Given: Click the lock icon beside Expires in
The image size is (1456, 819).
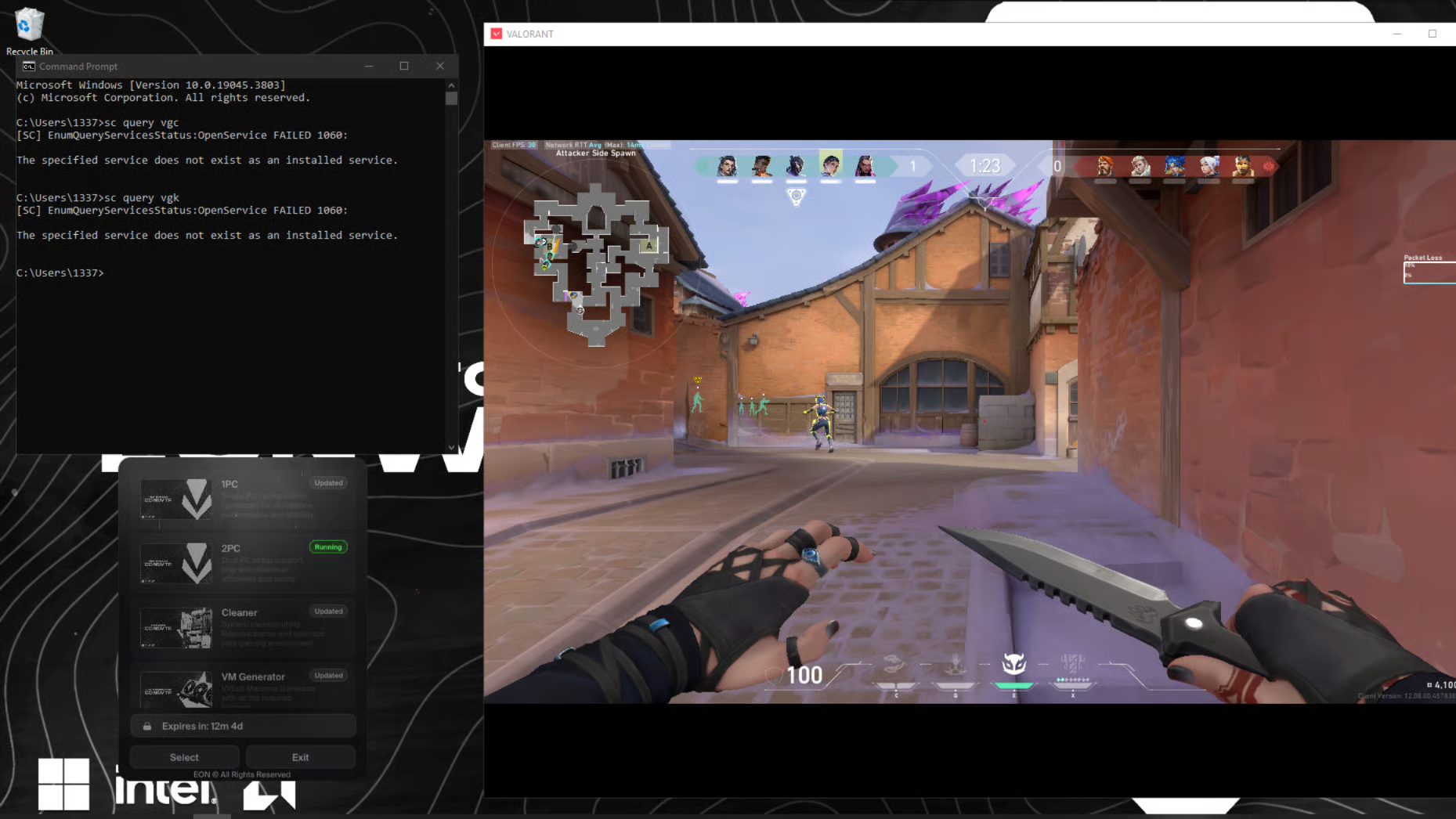Looking at the screenshot, I should pyautogui.click(x=147, y=727).
